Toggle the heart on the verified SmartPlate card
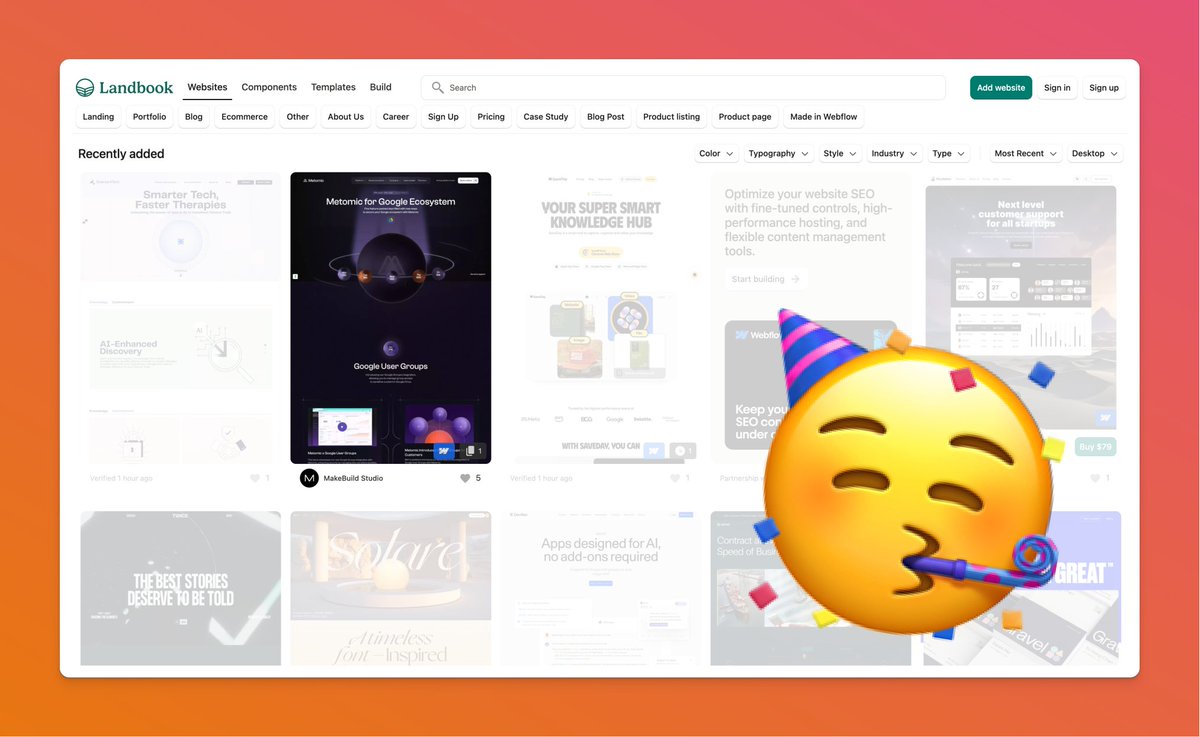The image size is (1200, 737). [256, 478]
